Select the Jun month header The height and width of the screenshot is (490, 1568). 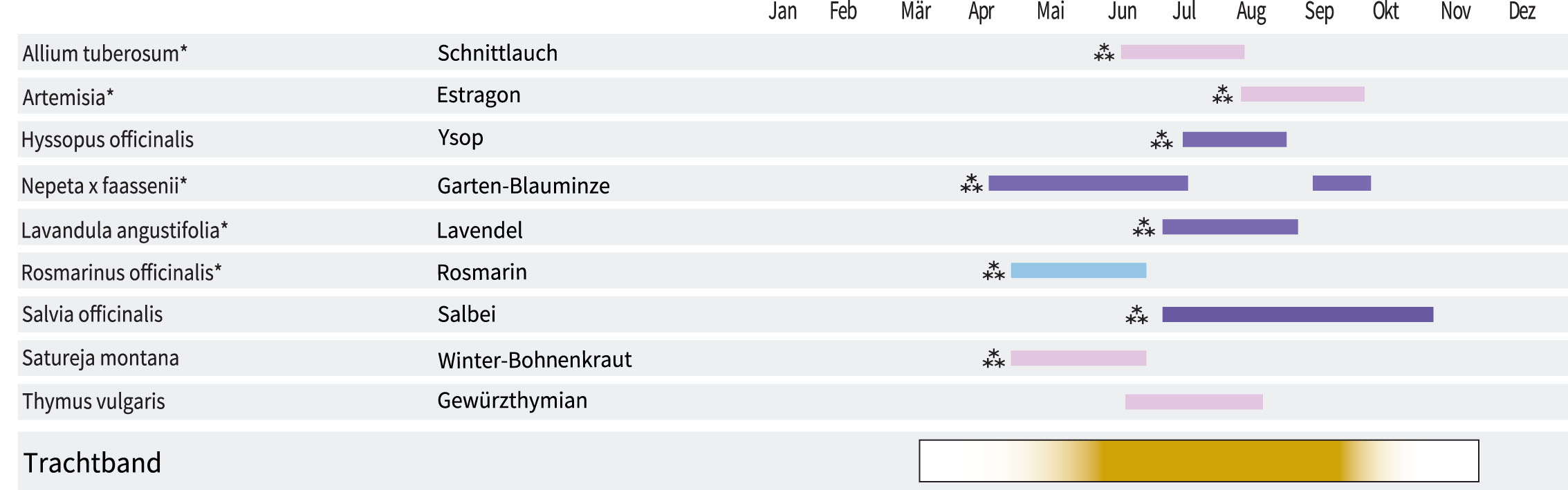pos(1122,12)
